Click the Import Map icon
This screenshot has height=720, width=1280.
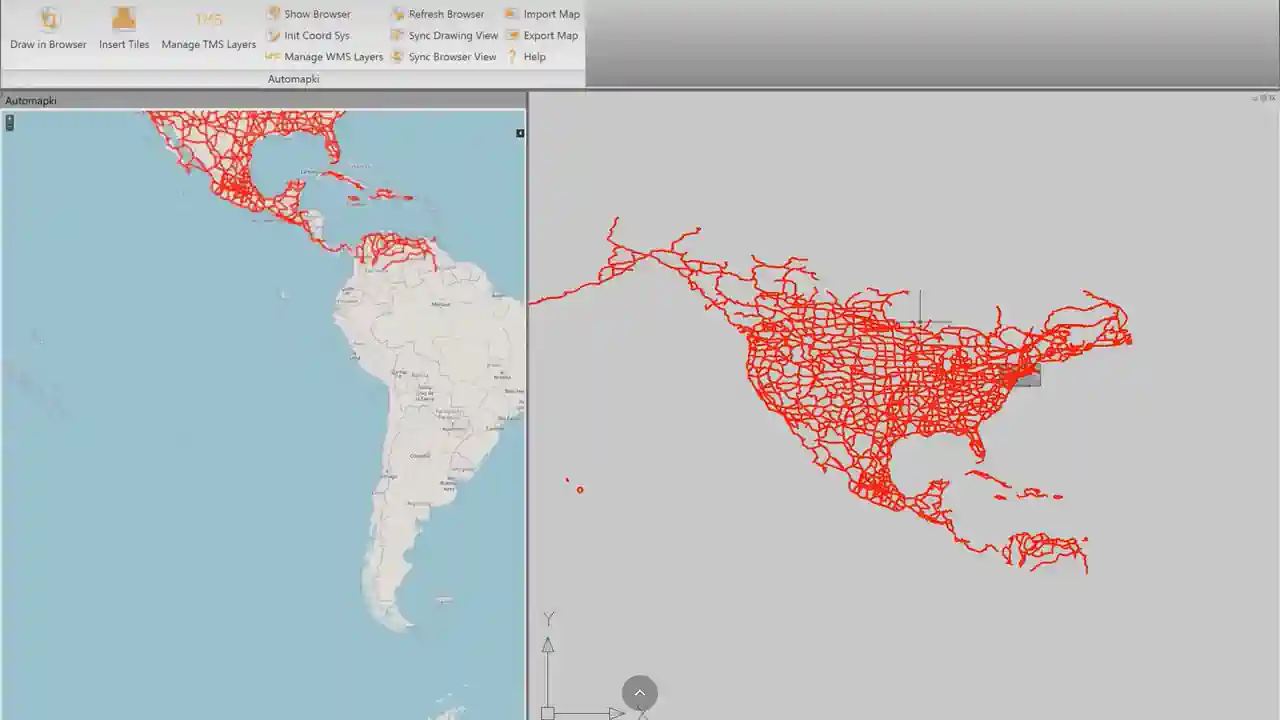pyautogui.click(x=512, y=14)
